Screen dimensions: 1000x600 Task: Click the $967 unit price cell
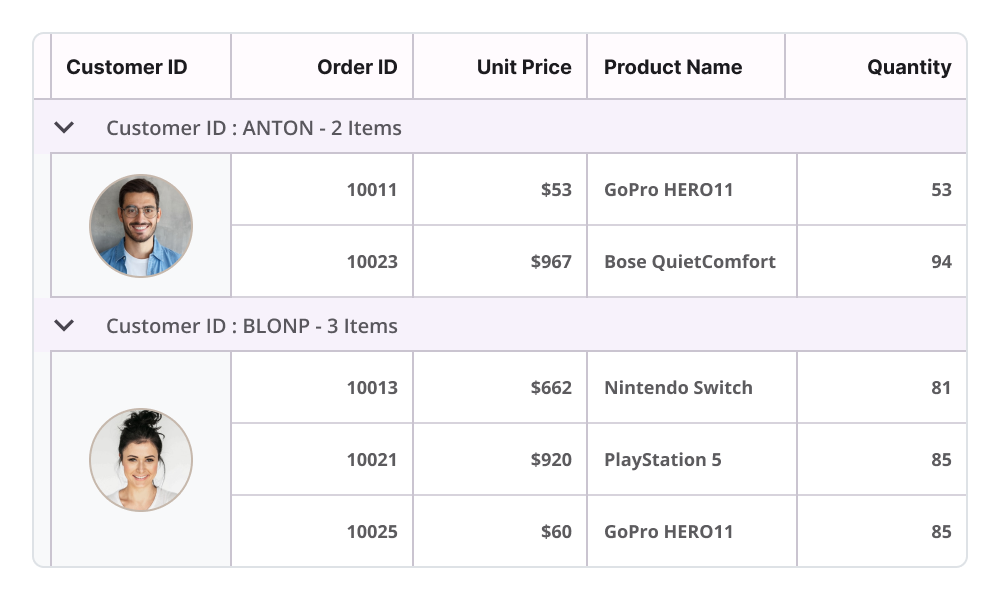(551, 262)
